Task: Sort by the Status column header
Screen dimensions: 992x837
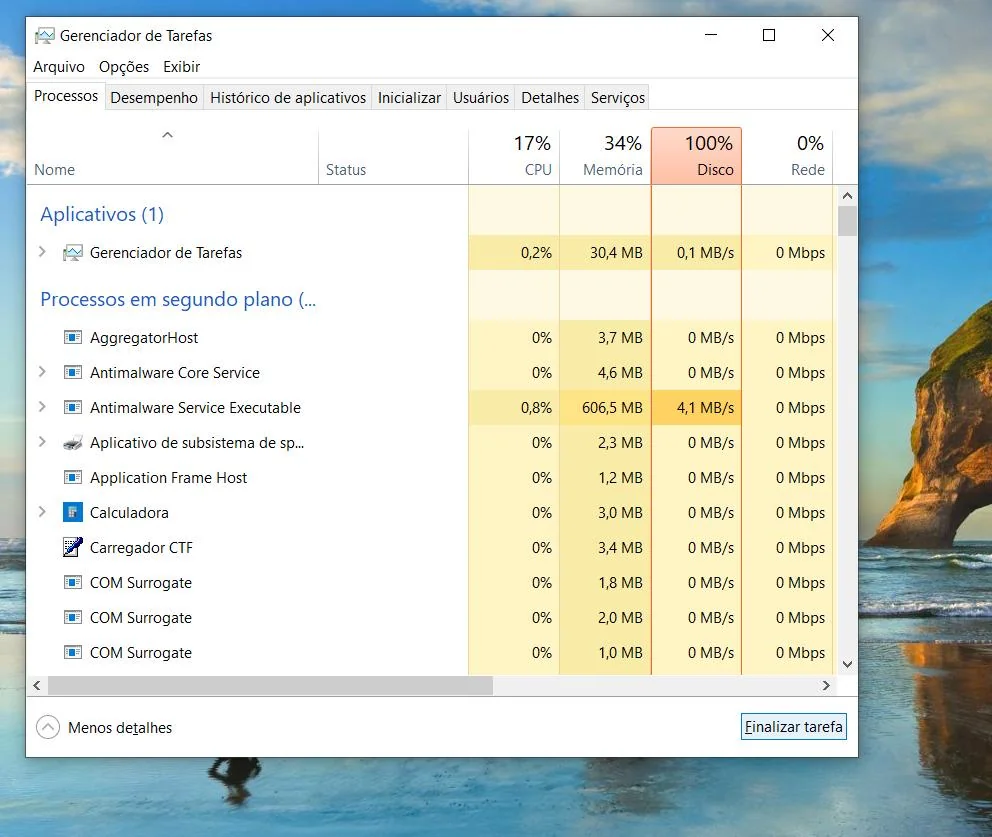Action: tap(393, 157)
